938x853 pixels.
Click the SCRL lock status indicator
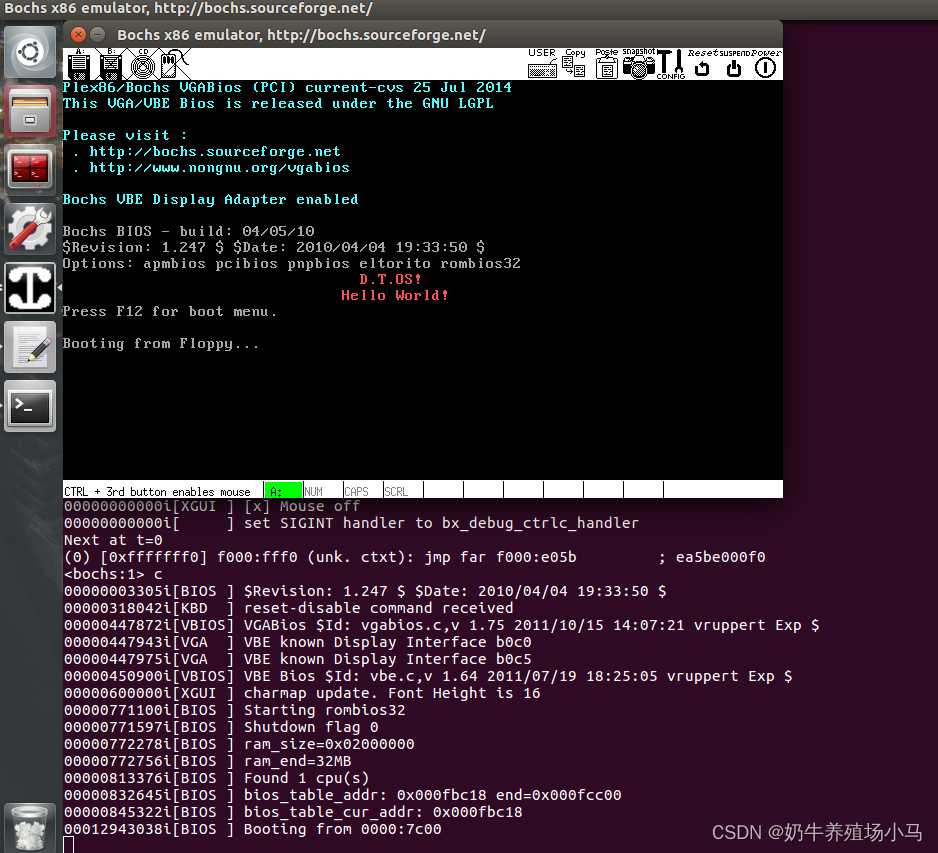pos(403,491)
